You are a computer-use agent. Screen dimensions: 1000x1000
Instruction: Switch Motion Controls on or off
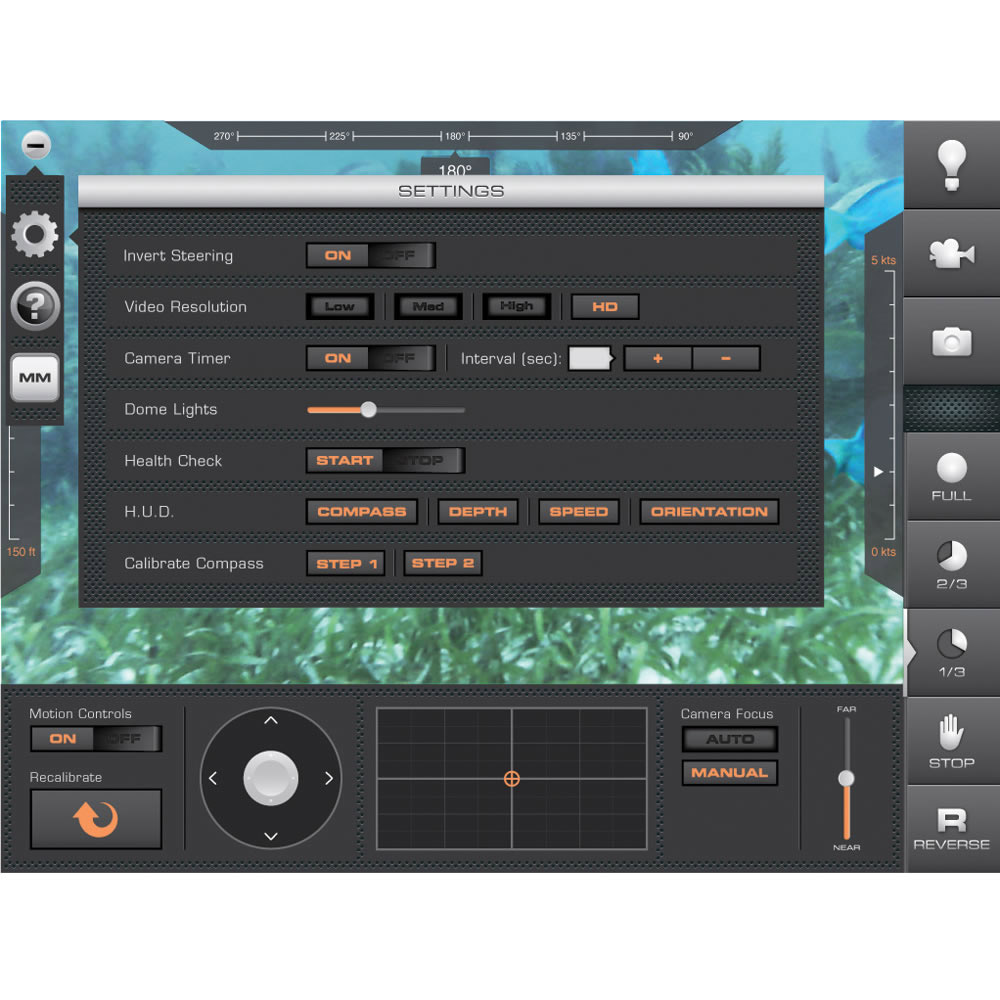95,739
